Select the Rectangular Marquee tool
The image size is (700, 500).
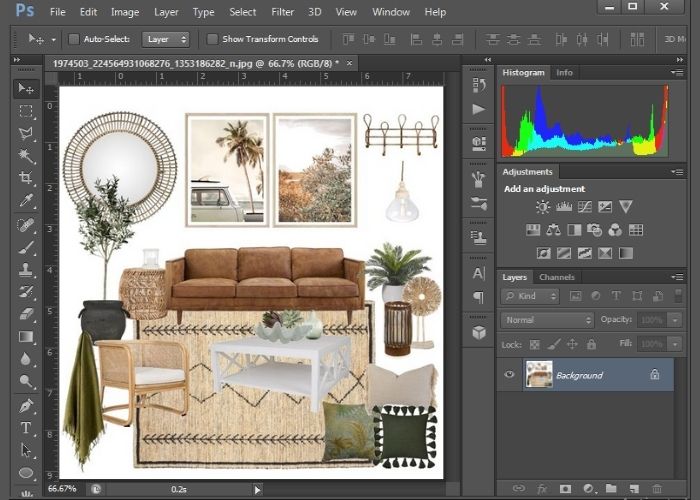[x=26, y=111]
